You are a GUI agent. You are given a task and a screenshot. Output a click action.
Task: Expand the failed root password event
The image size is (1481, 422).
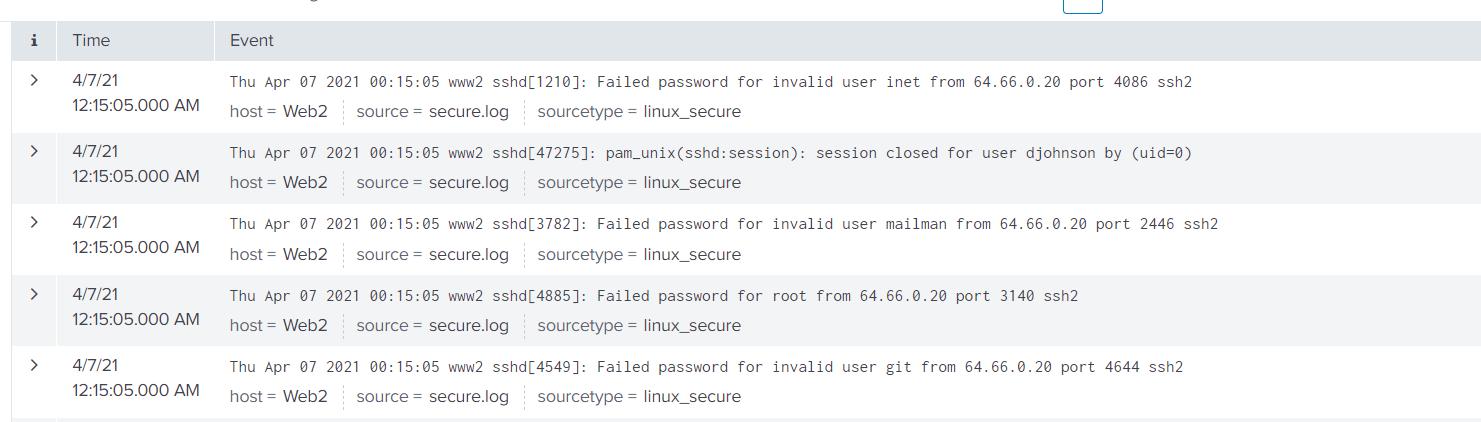pyautogui.click(x=34, y=294)
